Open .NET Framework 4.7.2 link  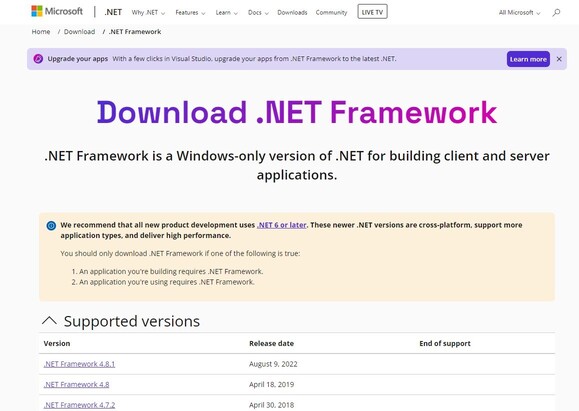(x=79, y=405)
